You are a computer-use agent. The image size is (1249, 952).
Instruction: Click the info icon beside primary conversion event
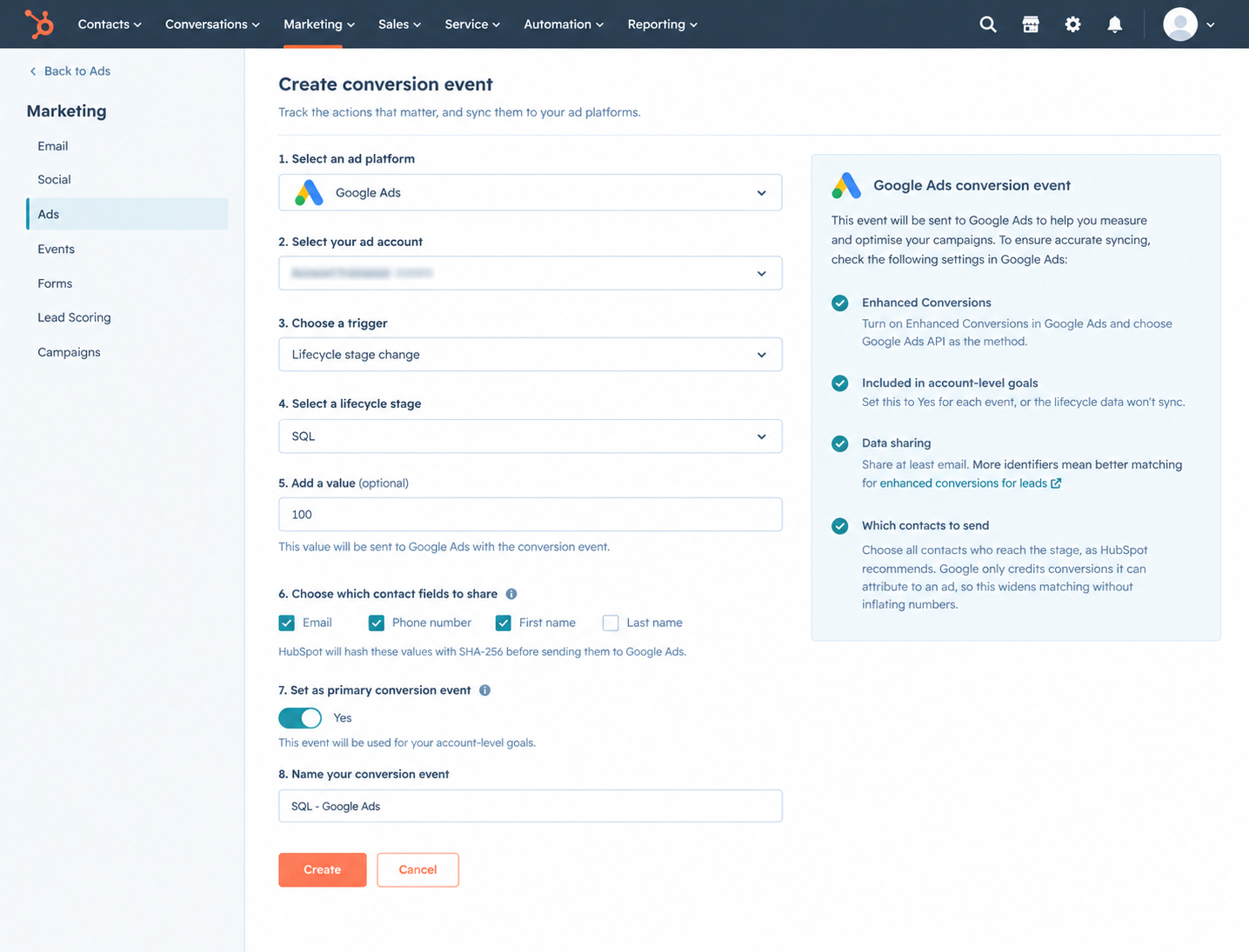click(484, 690)
